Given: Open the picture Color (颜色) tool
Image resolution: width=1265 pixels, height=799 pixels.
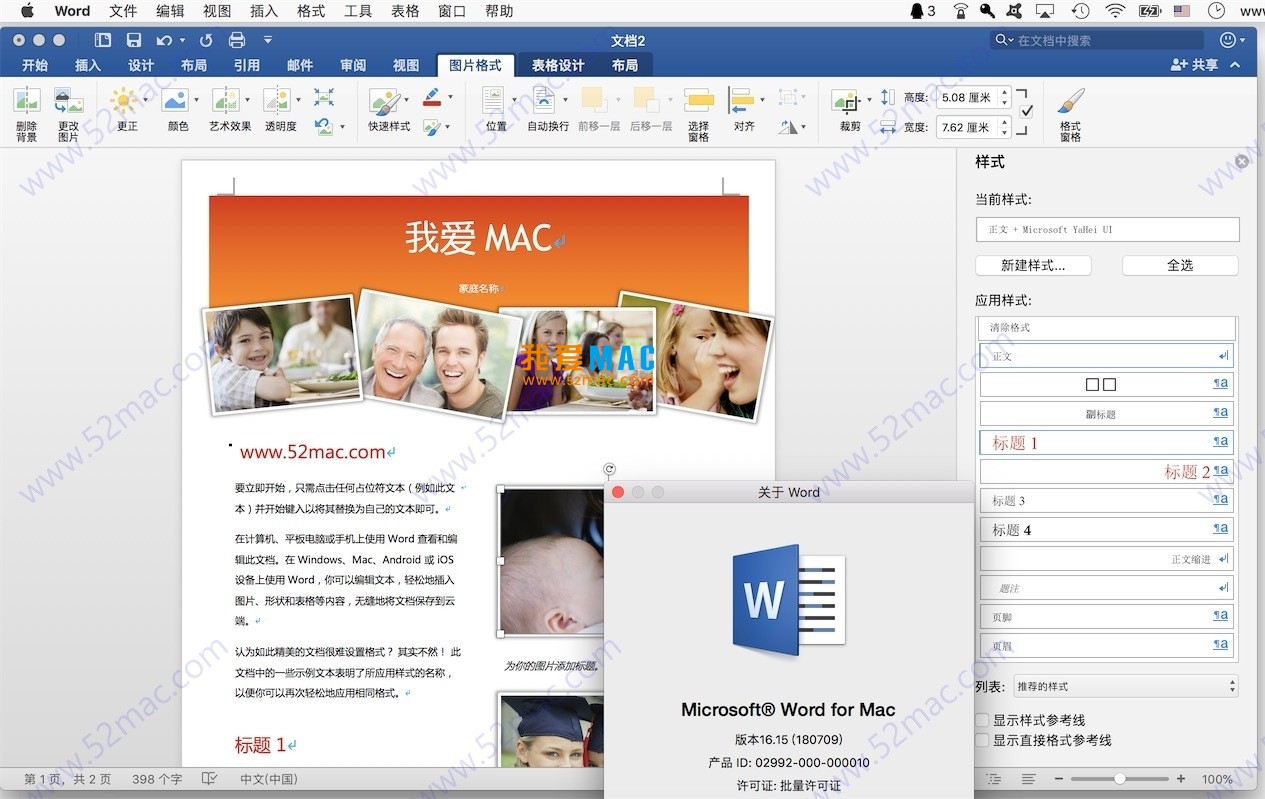Looking at the screenshot, I should [175, 101].
